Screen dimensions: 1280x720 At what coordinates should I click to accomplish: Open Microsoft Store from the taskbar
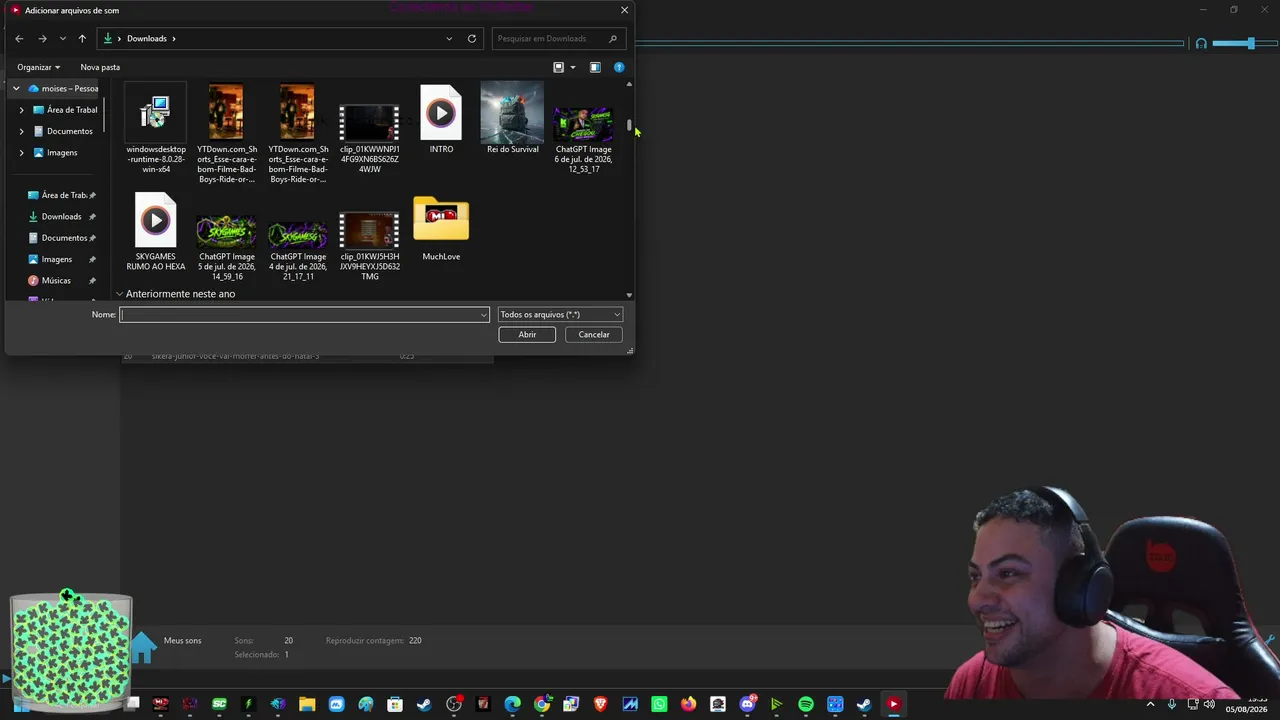click(395, 704)
